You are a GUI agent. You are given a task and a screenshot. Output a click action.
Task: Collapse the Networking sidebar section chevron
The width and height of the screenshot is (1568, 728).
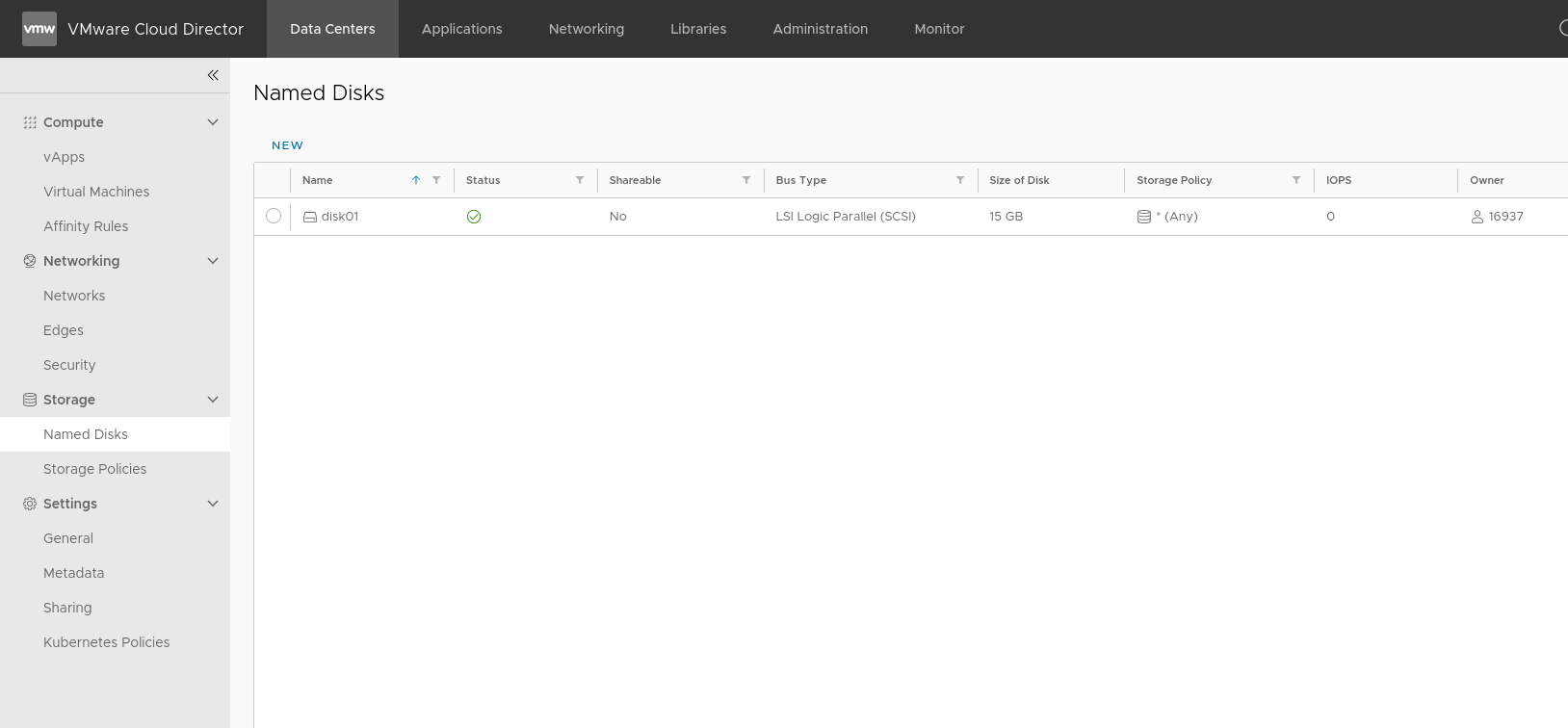[213, 261]
